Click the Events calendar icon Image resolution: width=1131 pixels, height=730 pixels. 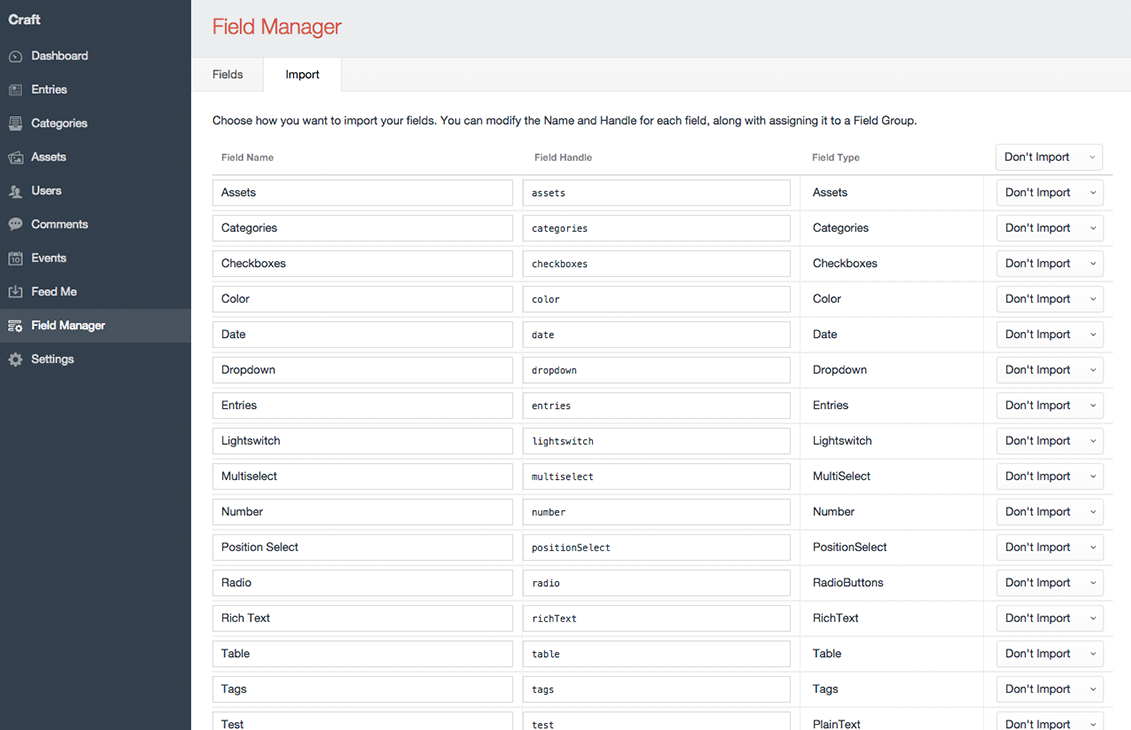[x=15, y=258]
